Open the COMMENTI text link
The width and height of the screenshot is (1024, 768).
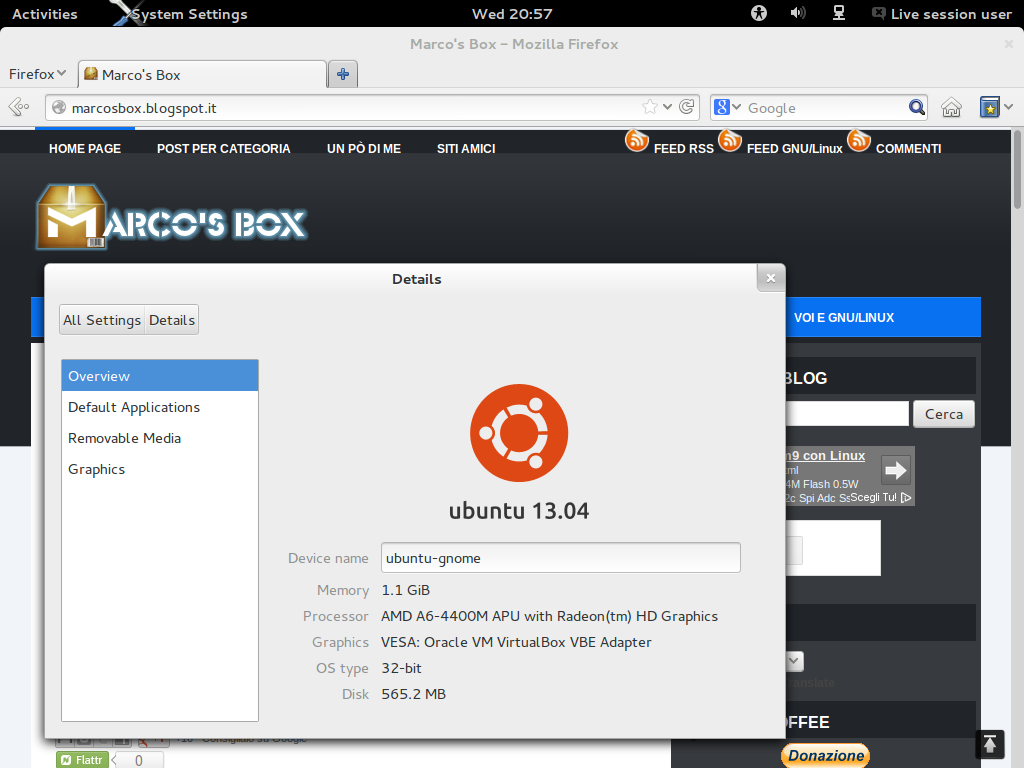pyautogui.click(x=908, y=149)
